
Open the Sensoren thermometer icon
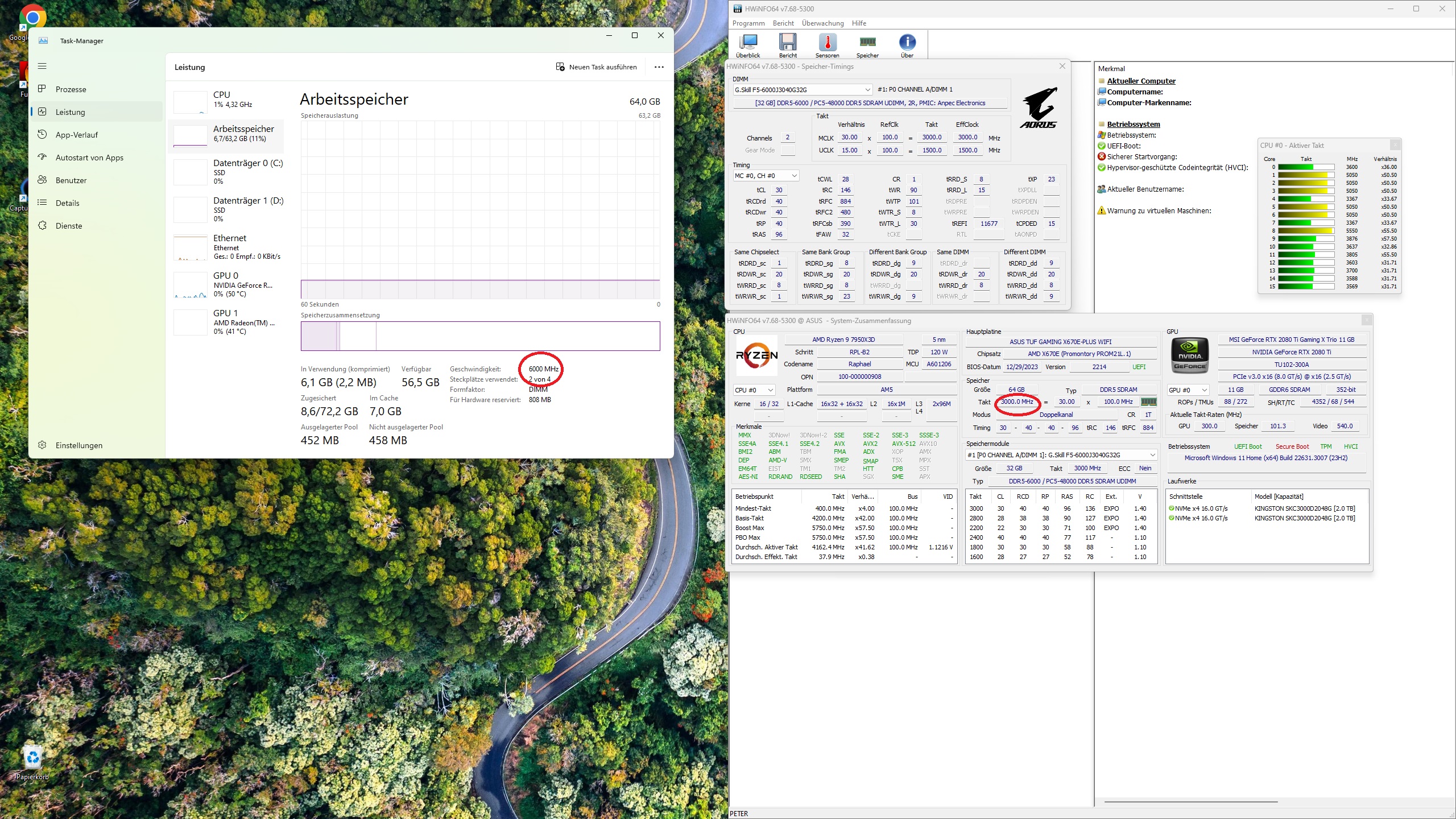click(828, 45)
